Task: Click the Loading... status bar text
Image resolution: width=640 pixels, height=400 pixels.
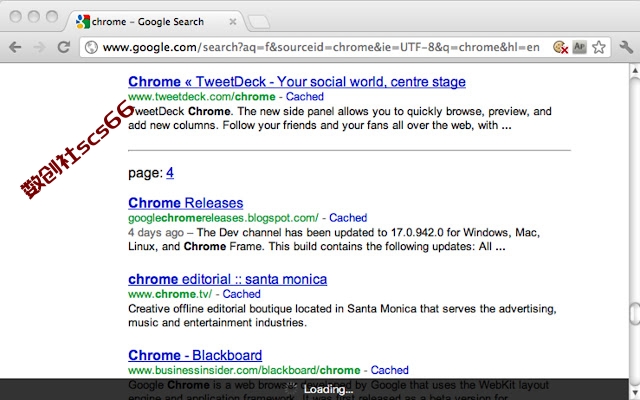Action: [x=328, y=389]
